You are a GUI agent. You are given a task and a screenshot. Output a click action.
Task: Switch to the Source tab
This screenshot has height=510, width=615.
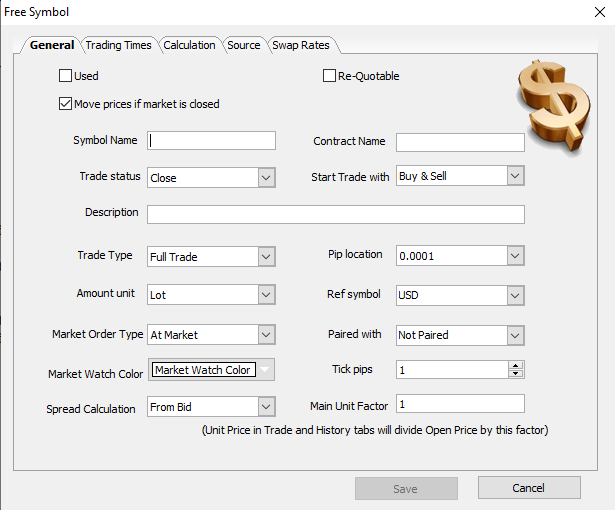click(244, 45)
